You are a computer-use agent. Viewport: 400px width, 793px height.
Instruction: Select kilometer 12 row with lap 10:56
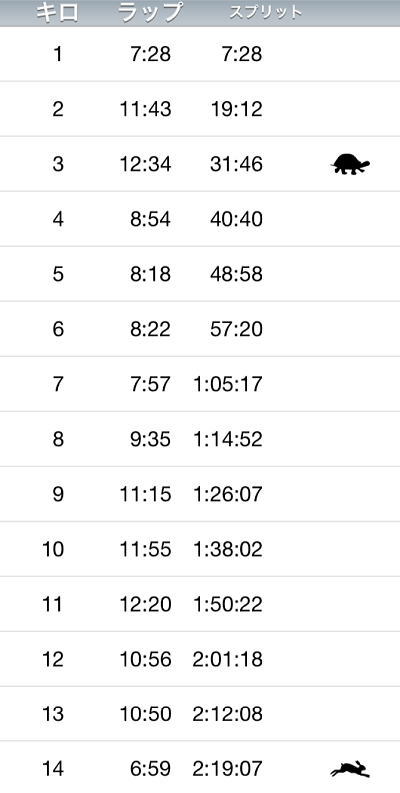pos(200,659)
